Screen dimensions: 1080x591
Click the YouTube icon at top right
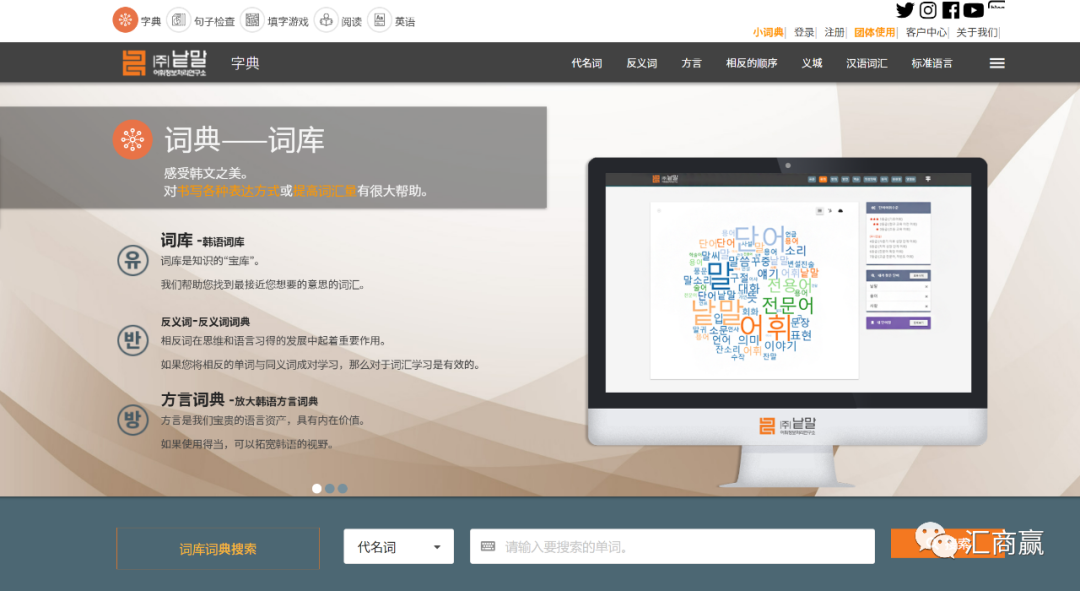[x=972, y=11]
